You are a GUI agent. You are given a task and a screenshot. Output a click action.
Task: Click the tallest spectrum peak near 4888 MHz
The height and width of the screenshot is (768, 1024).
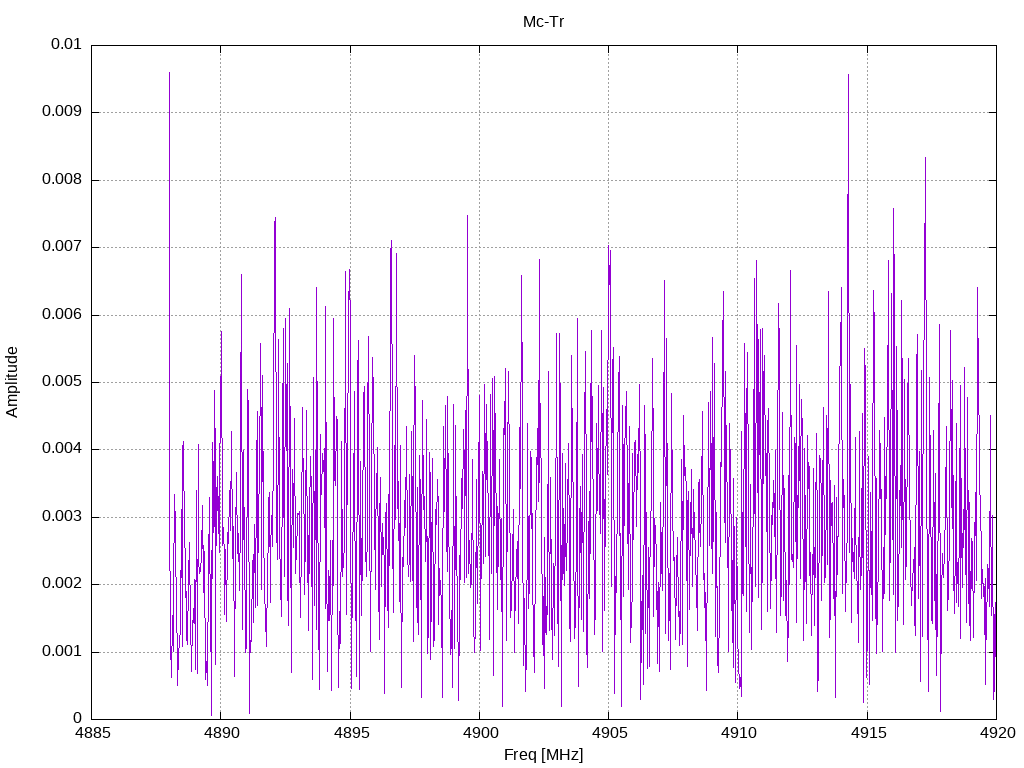tap(169, 73)
